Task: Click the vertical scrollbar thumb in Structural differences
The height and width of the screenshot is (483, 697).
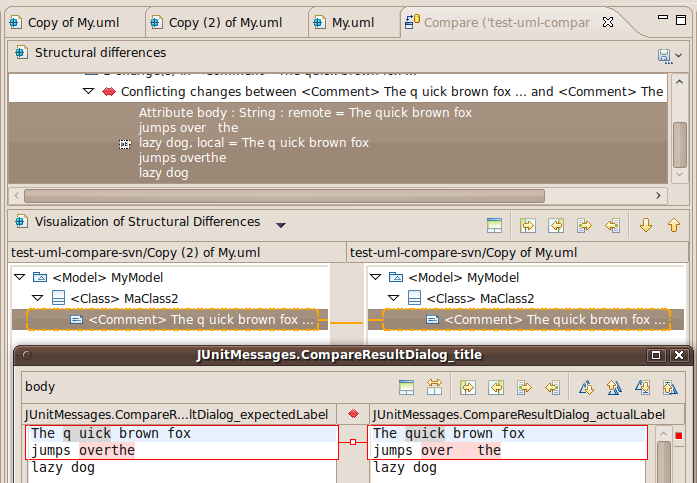Action: coord(680,145)
